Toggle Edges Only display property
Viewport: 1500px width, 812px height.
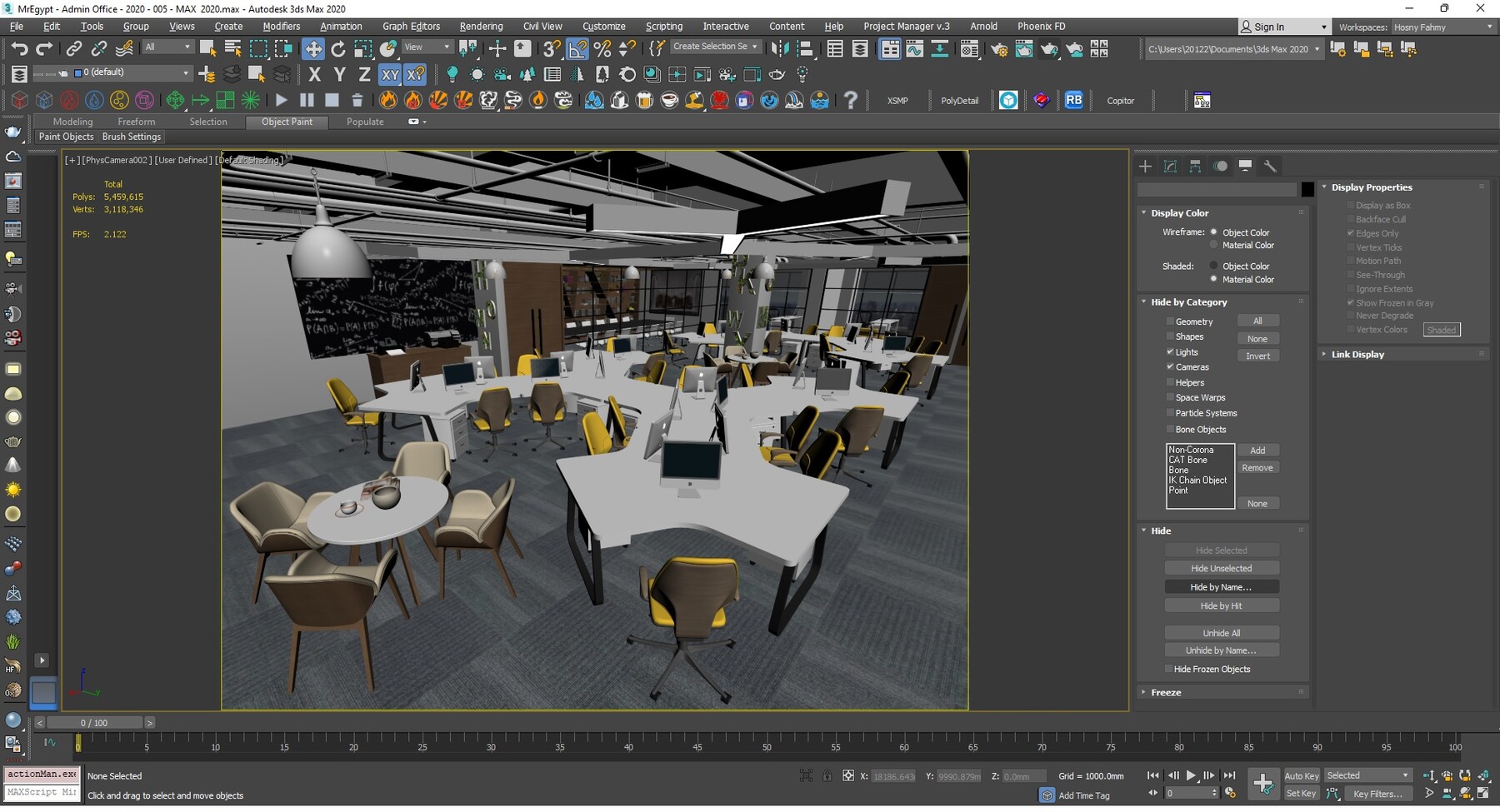point(1352,233)
